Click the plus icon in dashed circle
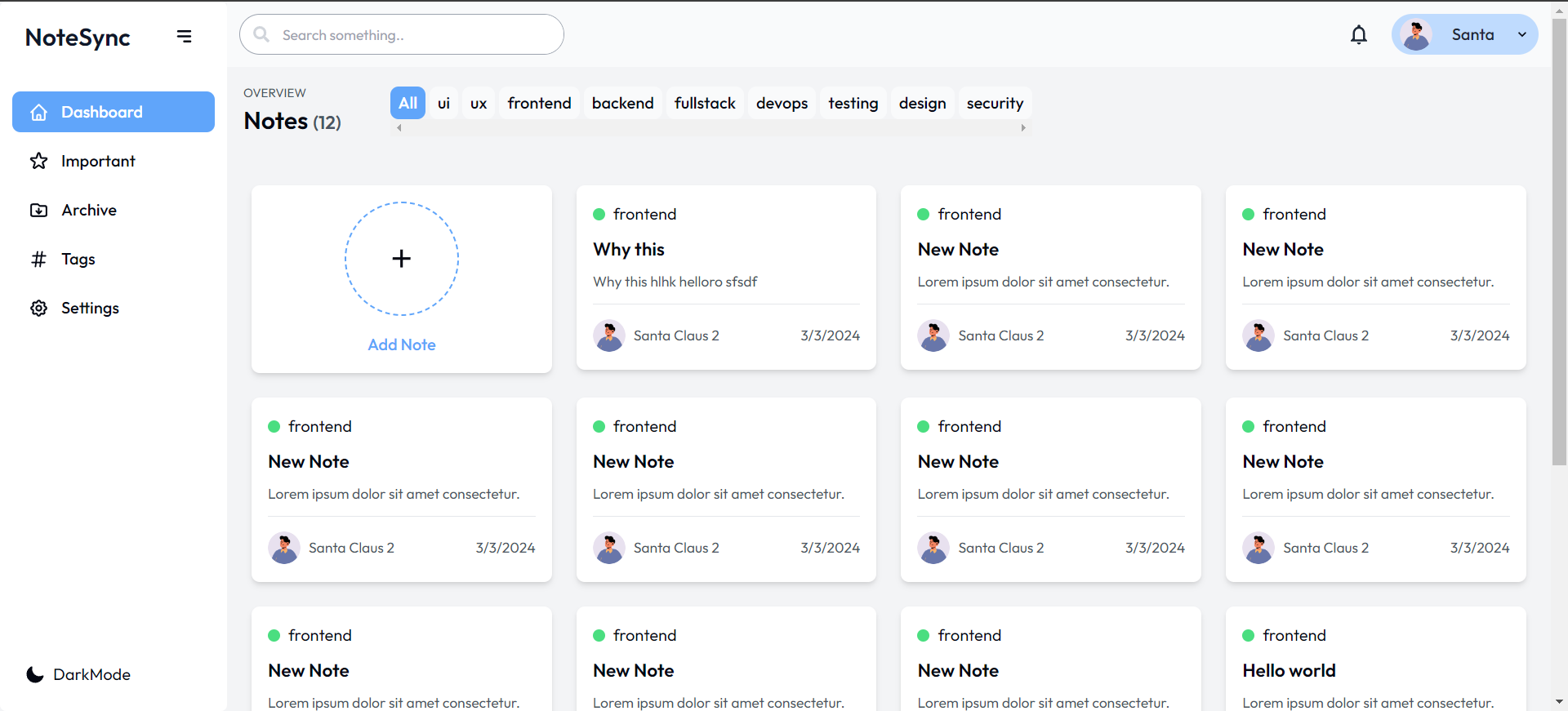Screen dimensions: 1568x711 point(401,259)
